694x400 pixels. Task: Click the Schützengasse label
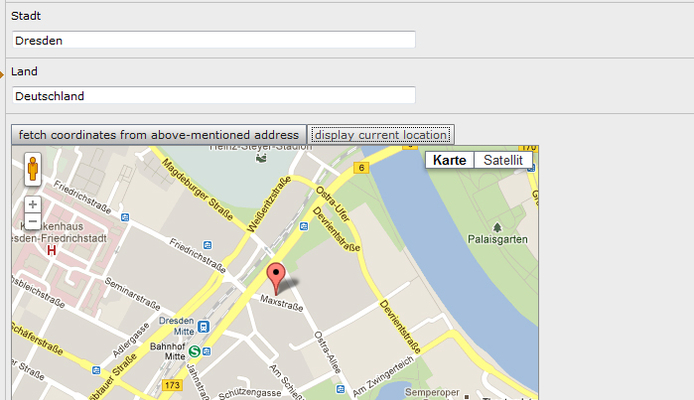pos(250,393)
